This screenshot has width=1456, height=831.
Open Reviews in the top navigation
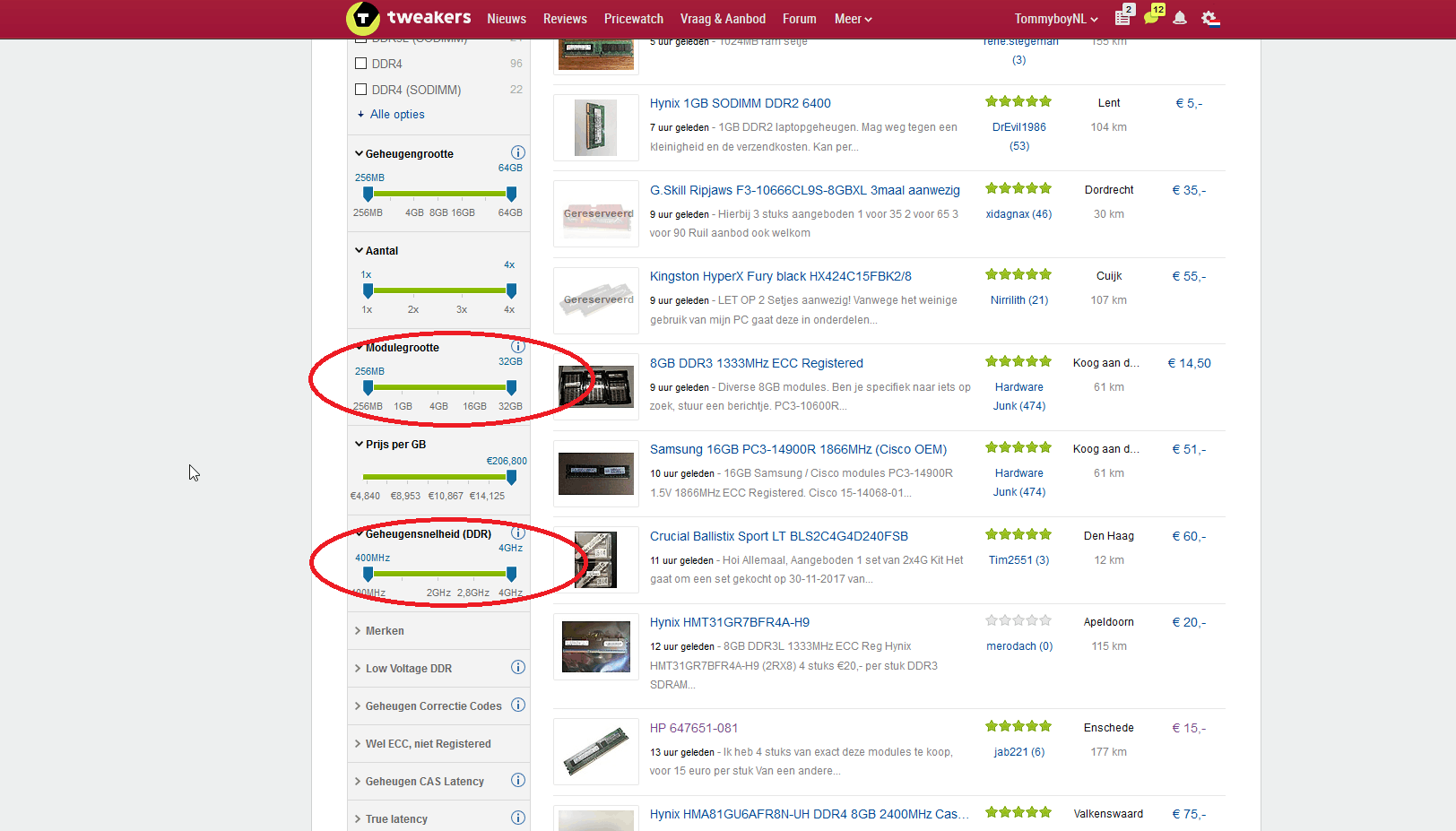point(565,19)
